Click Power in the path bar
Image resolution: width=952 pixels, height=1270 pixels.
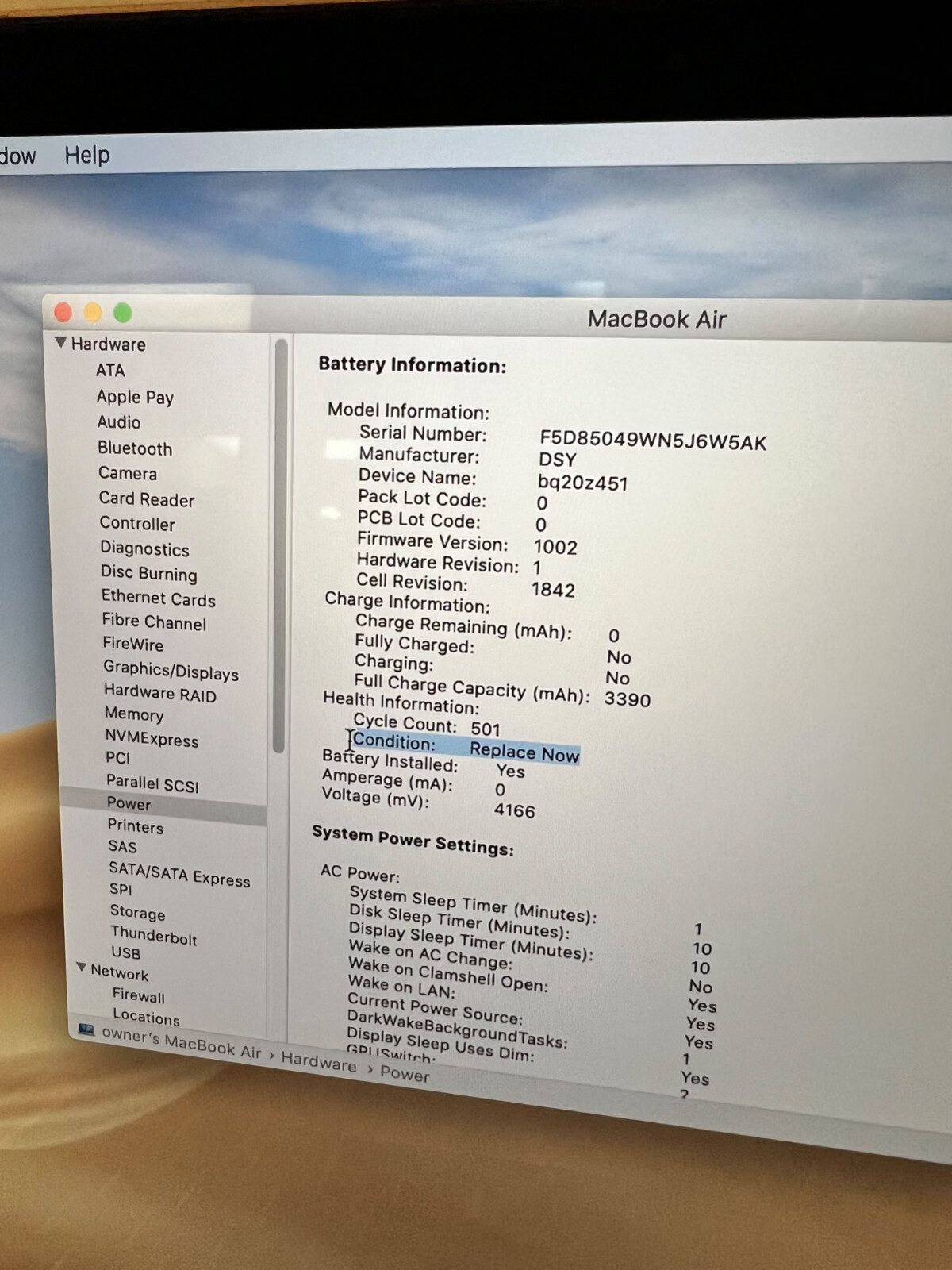pyautogui.click(x=405, y=1073)
